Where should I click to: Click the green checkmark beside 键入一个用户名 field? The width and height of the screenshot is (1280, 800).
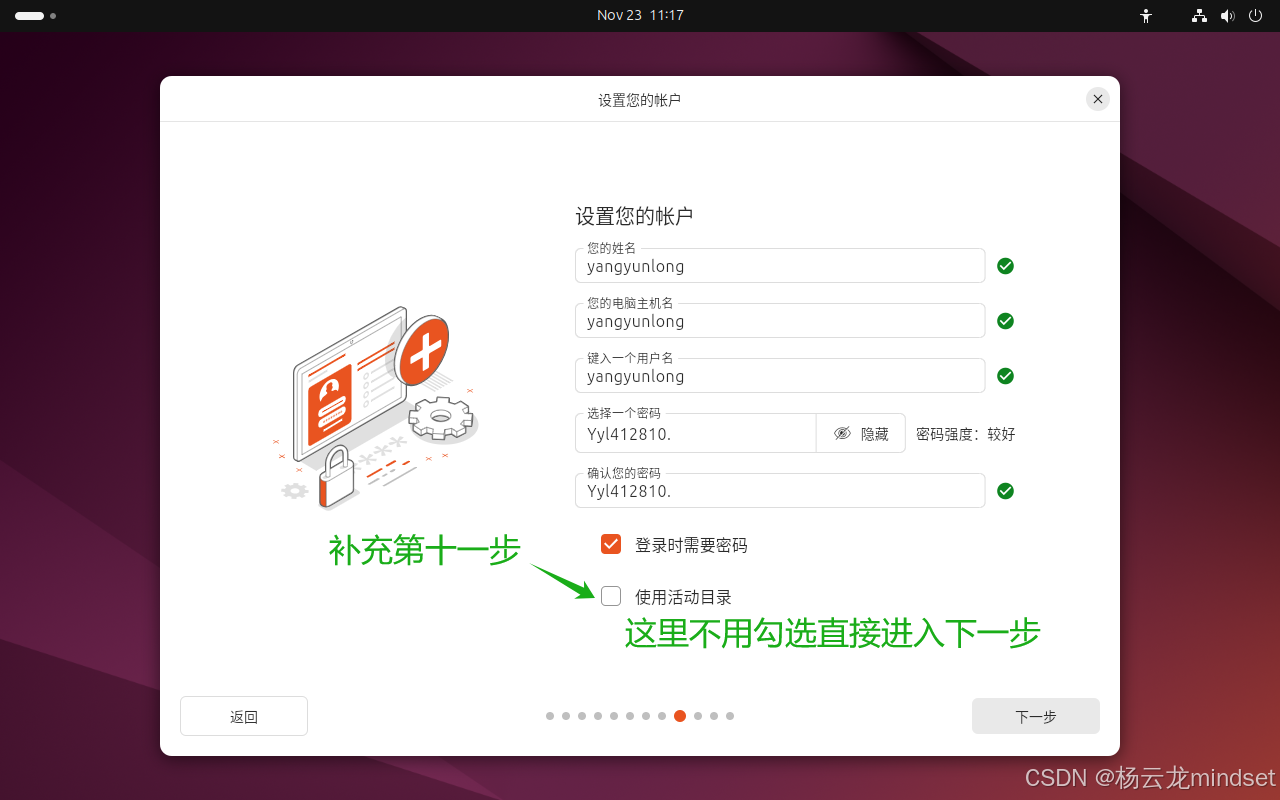(x=1005, y=375)
